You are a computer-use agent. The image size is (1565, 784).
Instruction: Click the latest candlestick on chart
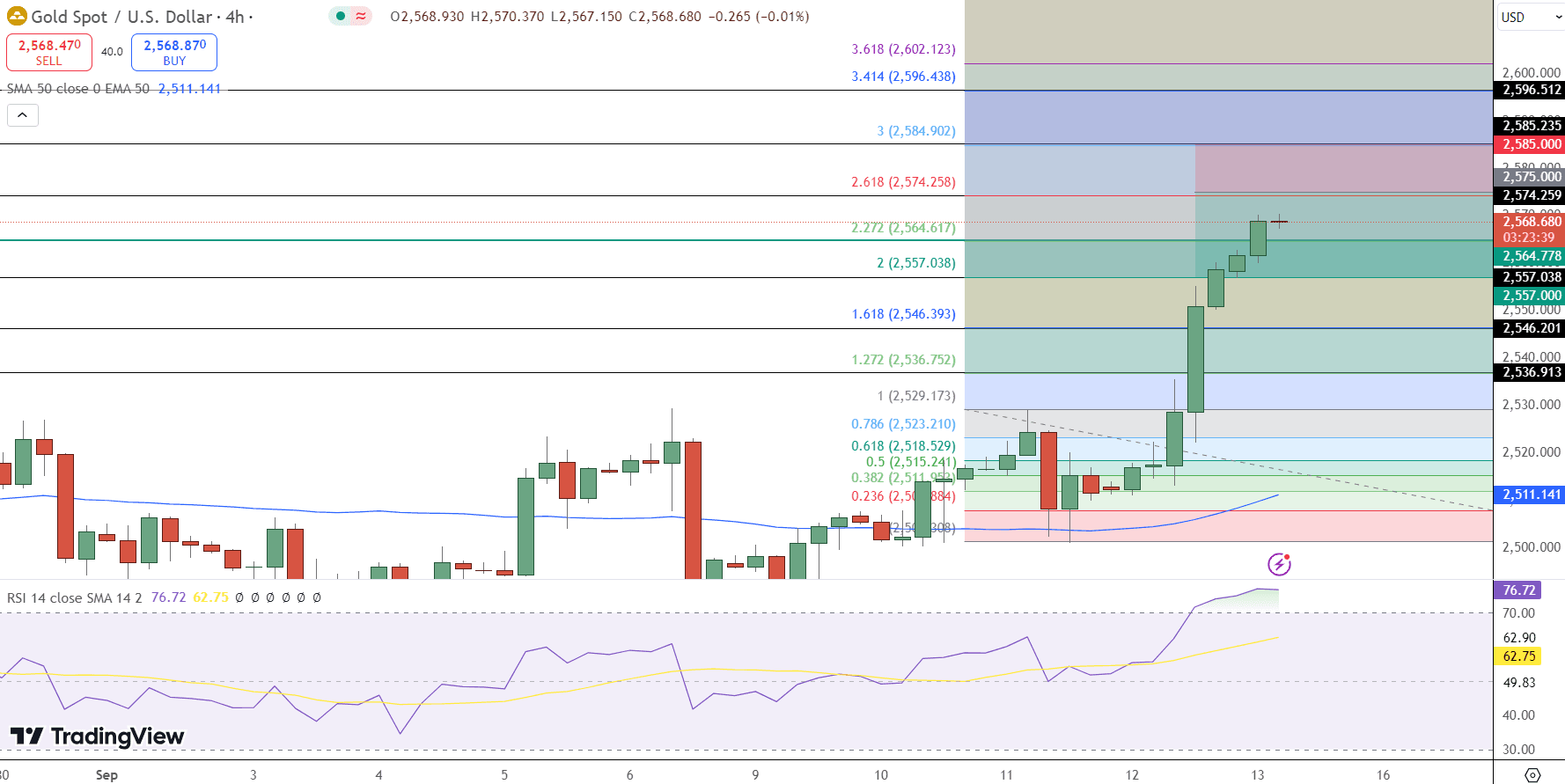click(1279, 222)
